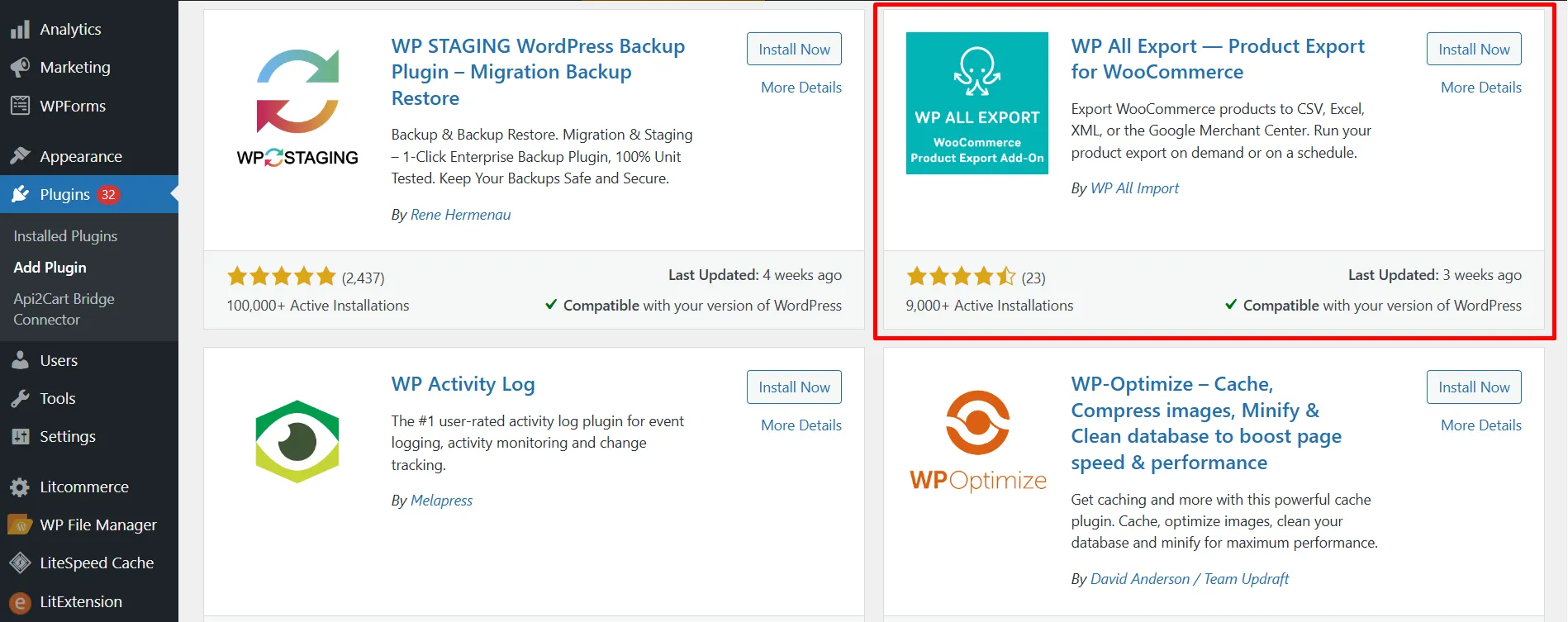The height and width of the screenshot is (622, 1568).
Task: Open author link WP All Import
Action: tap(1134, 188)
